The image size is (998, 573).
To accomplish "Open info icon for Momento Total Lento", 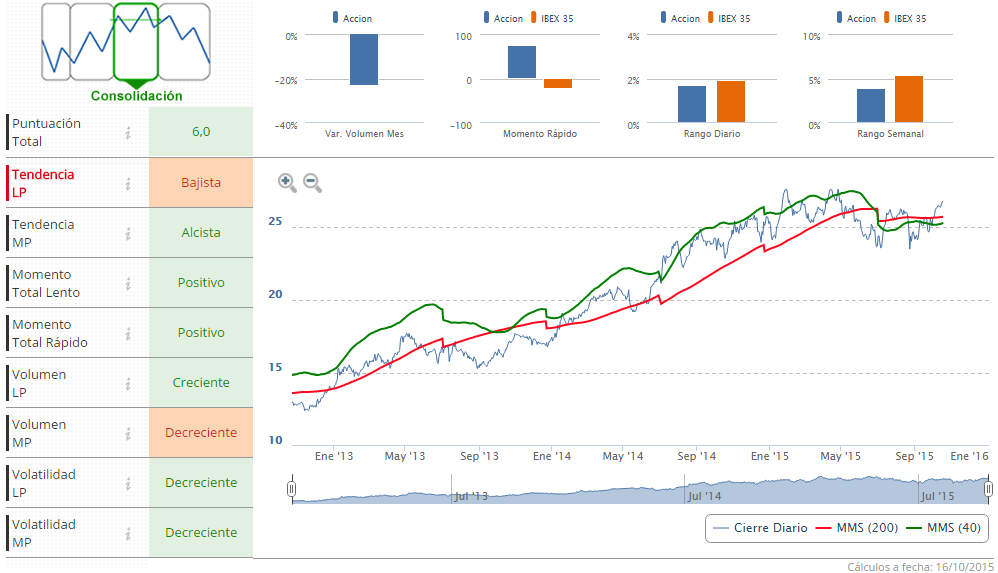I will pos(128,283).
